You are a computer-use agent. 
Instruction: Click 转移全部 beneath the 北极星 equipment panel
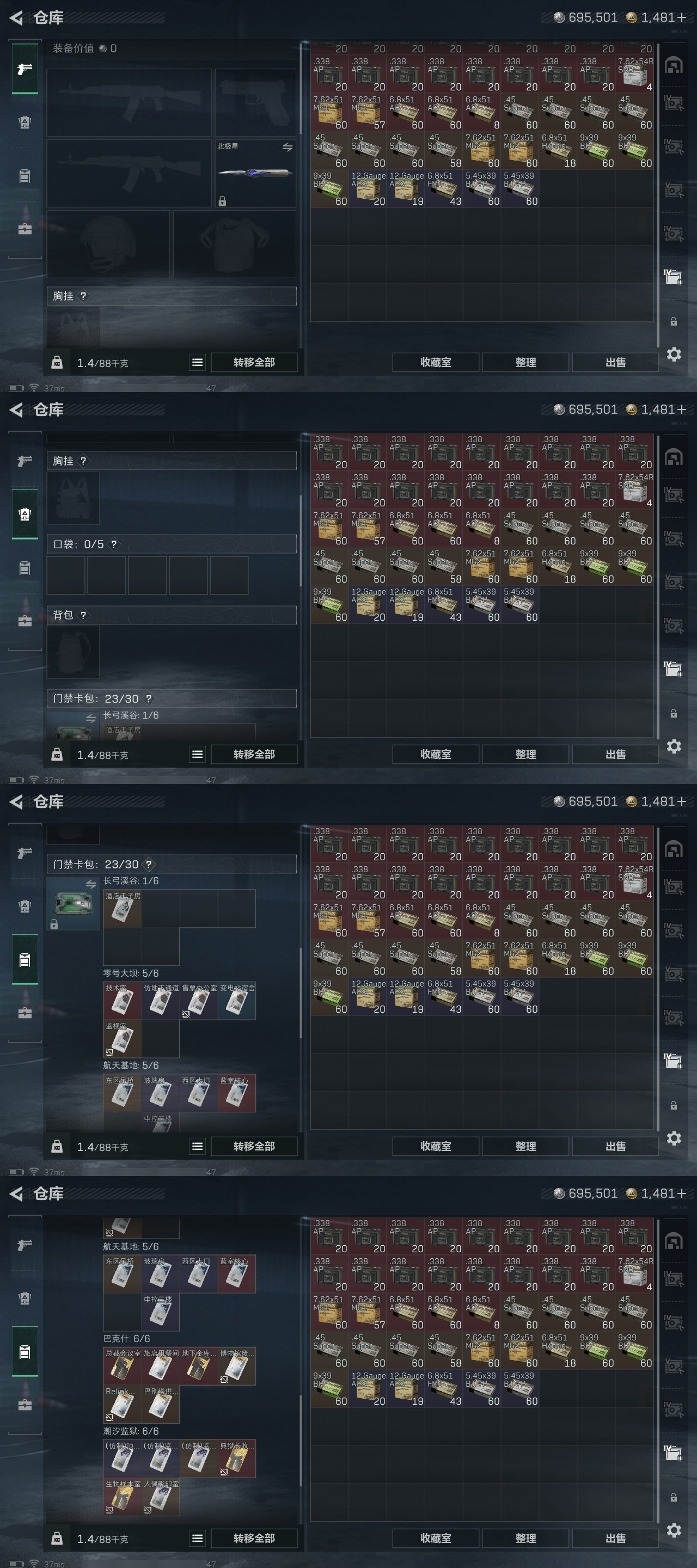[x=254, y=362]
